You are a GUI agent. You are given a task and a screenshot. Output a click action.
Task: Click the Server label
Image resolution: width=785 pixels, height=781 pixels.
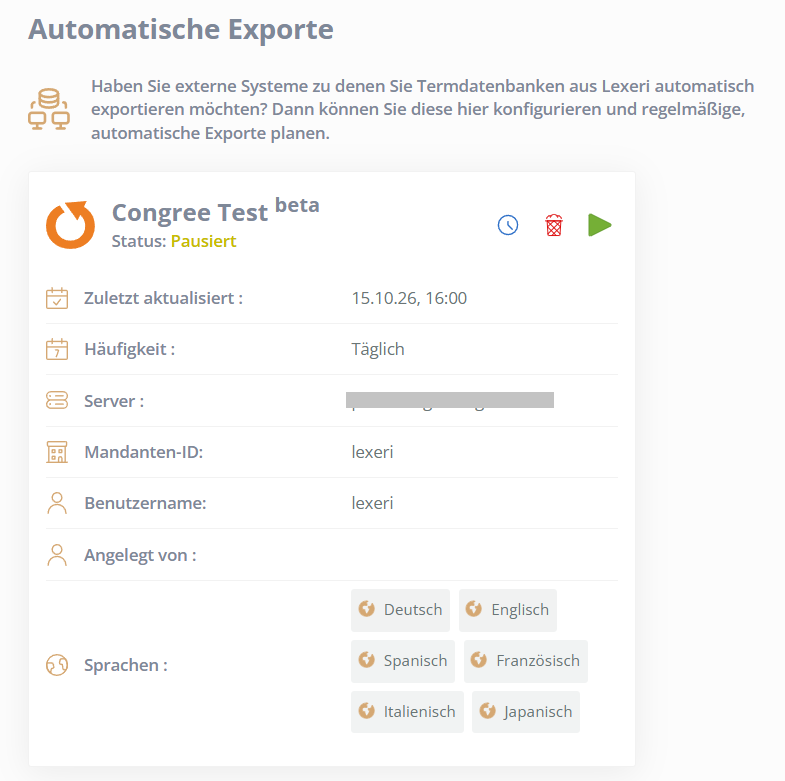click(114, 402)
